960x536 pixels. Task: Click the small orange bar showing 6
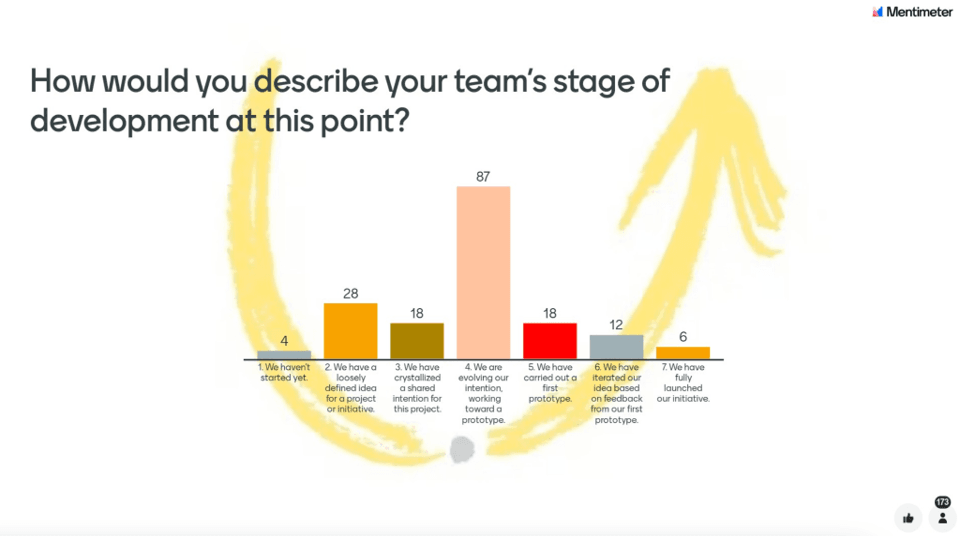tap(683, 353)
